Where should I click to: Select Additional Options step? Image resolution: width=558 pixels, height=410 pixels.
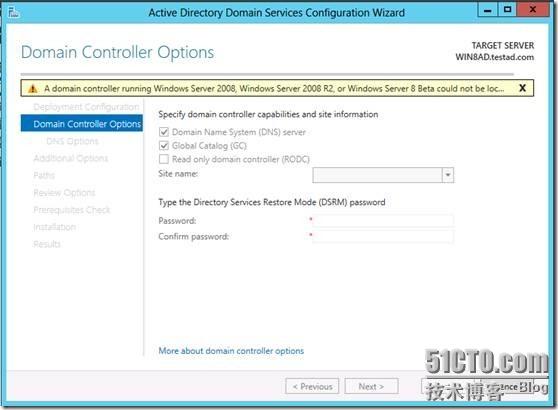pos(70,158)
